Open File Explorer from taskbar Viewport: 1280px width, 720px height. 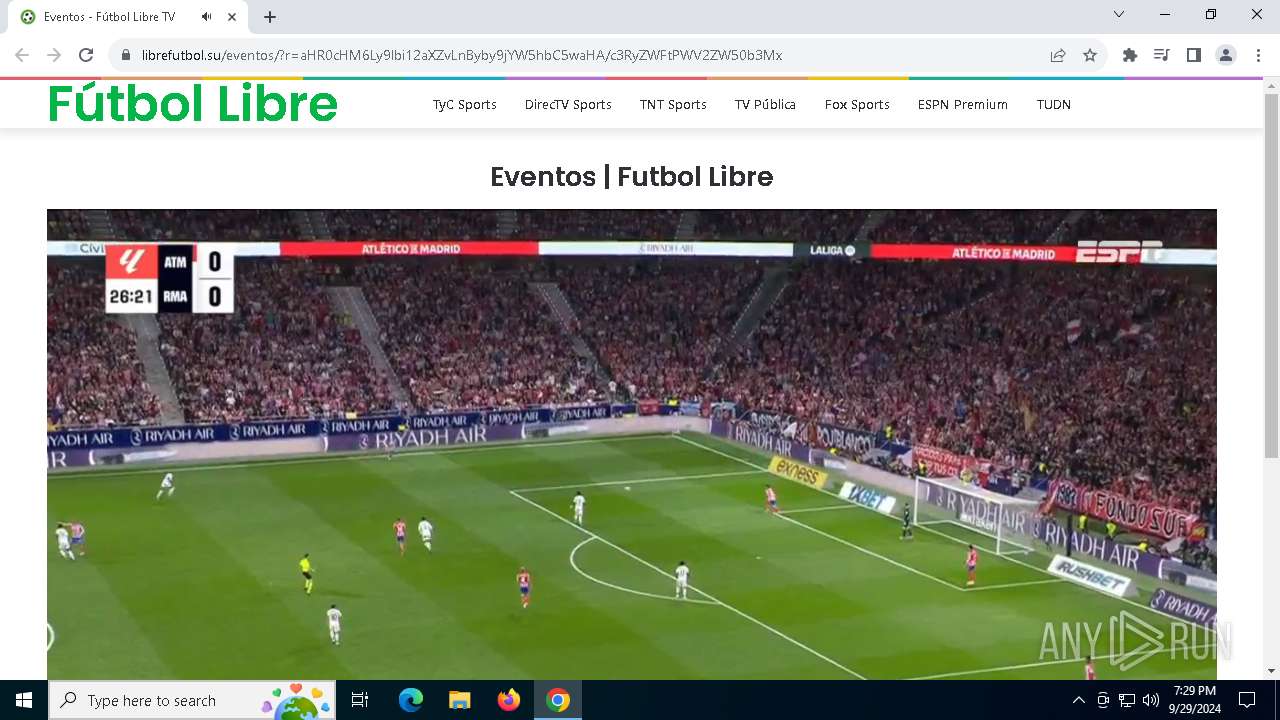coord(460,700)
